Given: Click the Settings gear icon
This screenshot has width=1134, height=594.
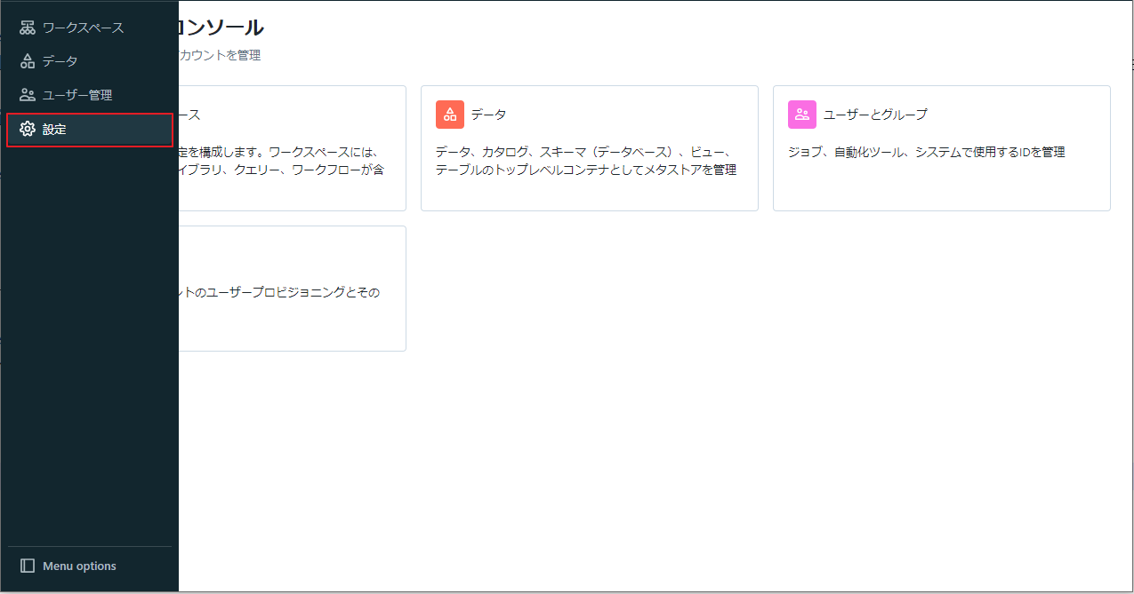Looking at the screenshot, I should point(27,129).
